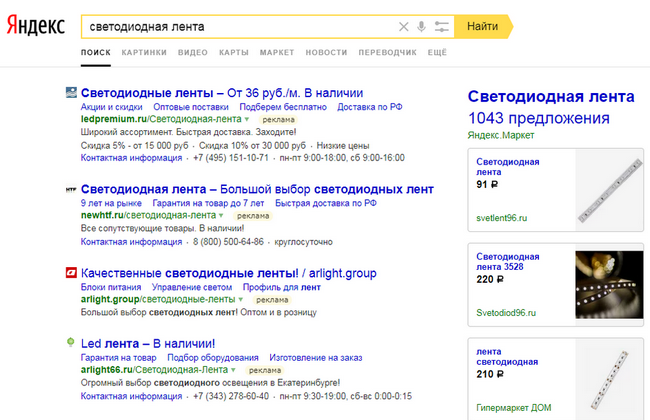The image size is (650, 420).
Task: Open arlight66.ru green URL link
Action: [x=155, y=370]
